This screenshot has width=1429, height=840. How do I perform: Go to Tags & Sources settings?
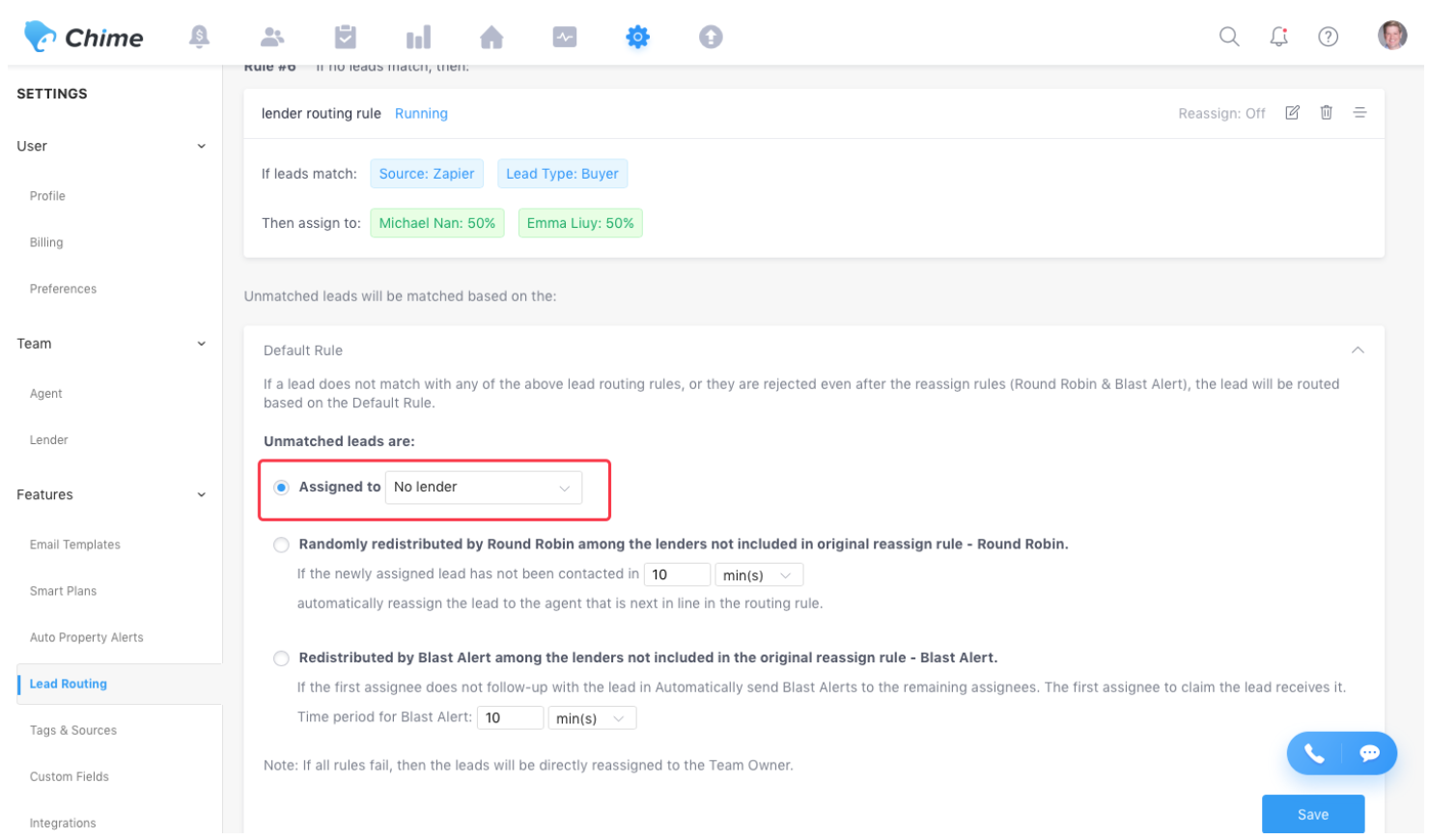click(73, 731)
